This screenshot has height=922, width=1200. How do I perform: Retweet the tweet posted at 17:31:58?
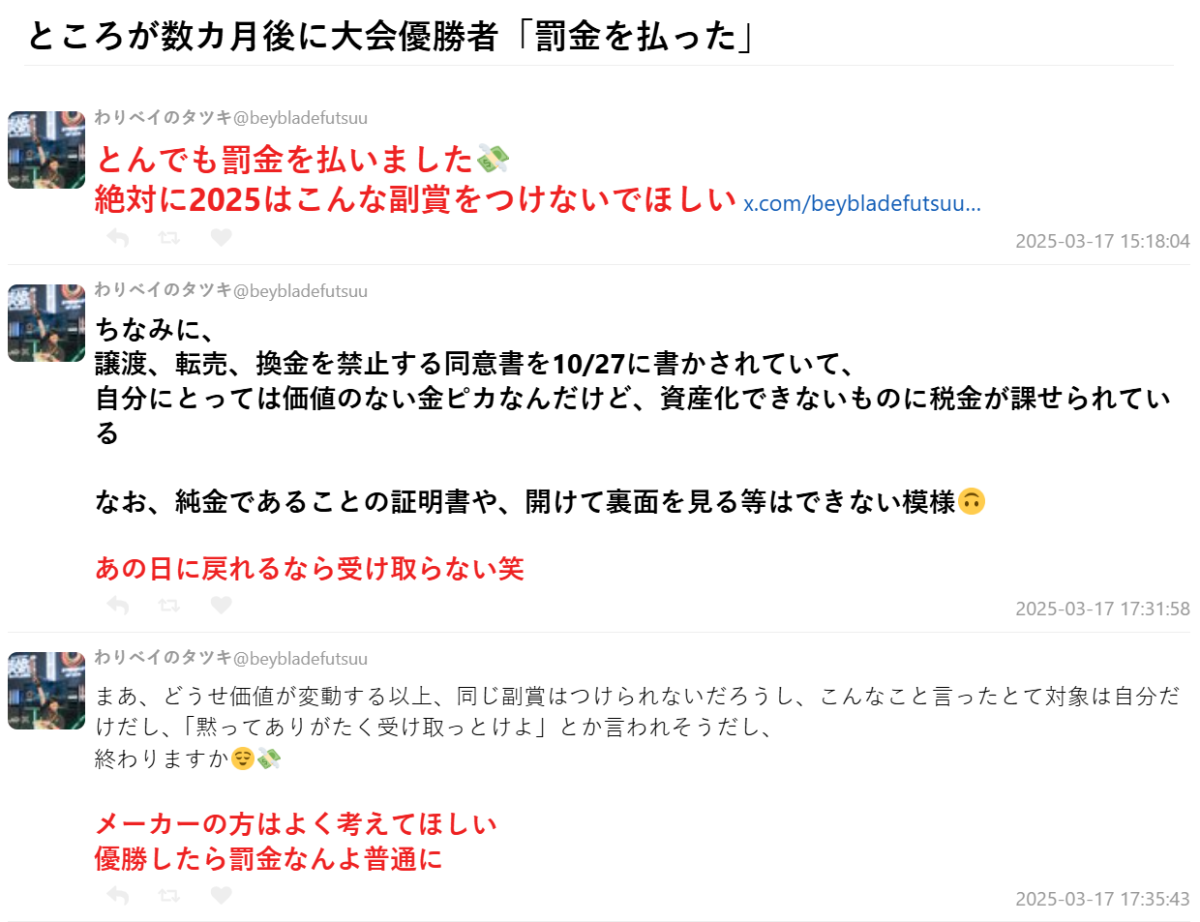[170, 606]
